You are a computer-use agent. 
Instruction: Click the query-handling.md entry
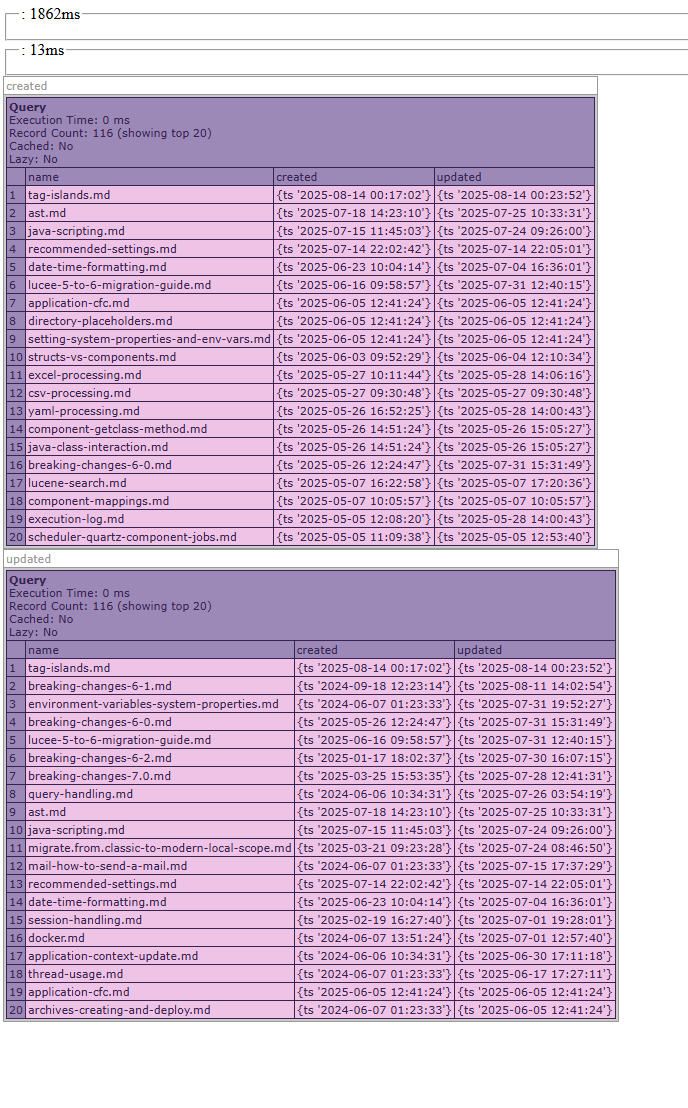click(80, 794)
